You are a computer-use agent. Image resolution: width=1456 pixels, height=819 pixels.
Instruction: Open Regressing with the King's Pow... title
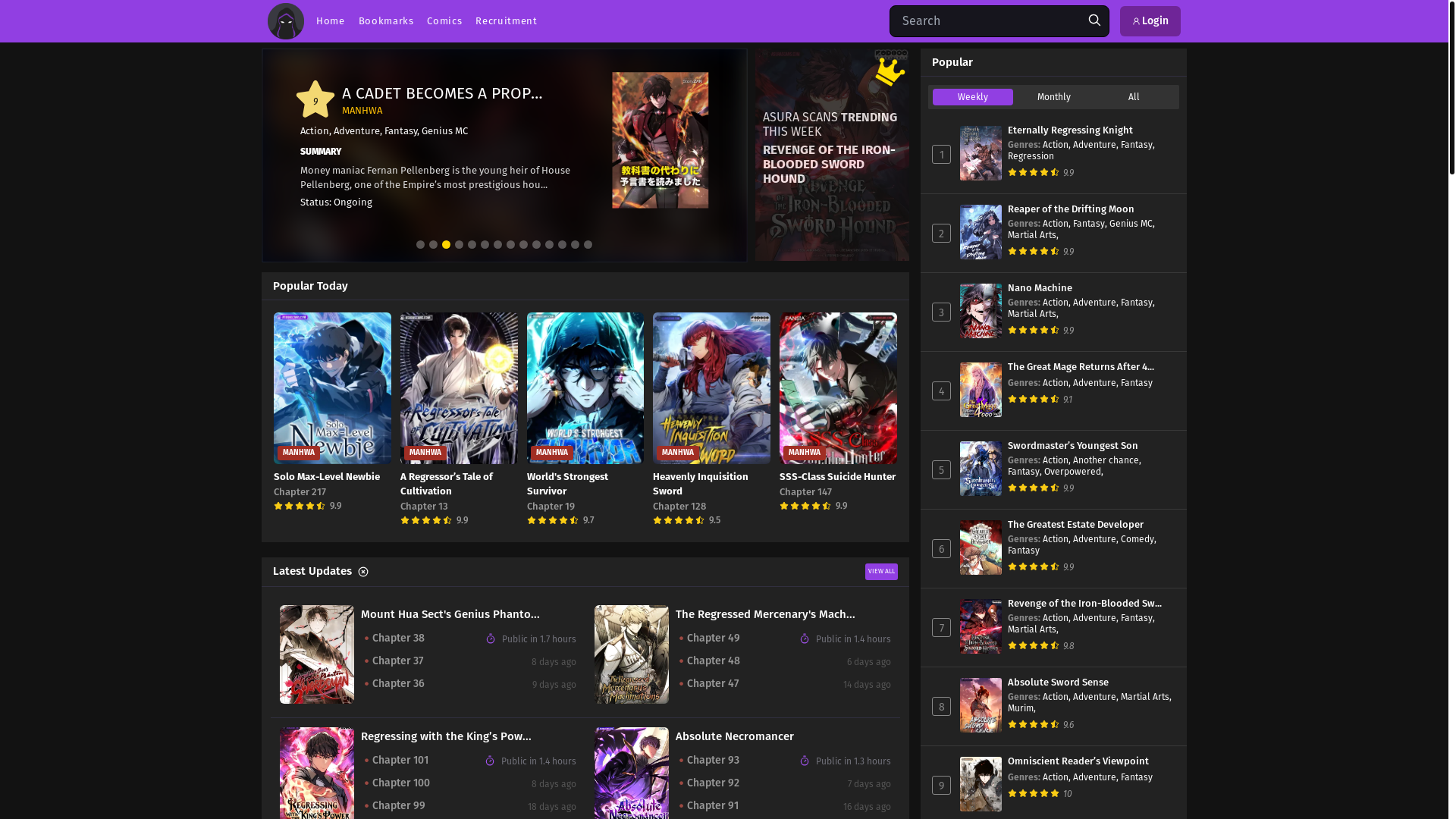(446, 736)
